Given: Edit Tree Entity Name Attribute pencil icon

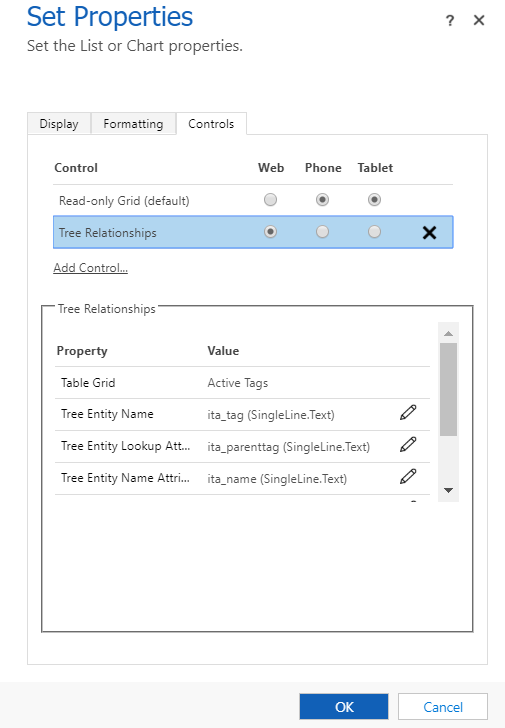Looking at the screenshot, I should (x=408, y=476).
